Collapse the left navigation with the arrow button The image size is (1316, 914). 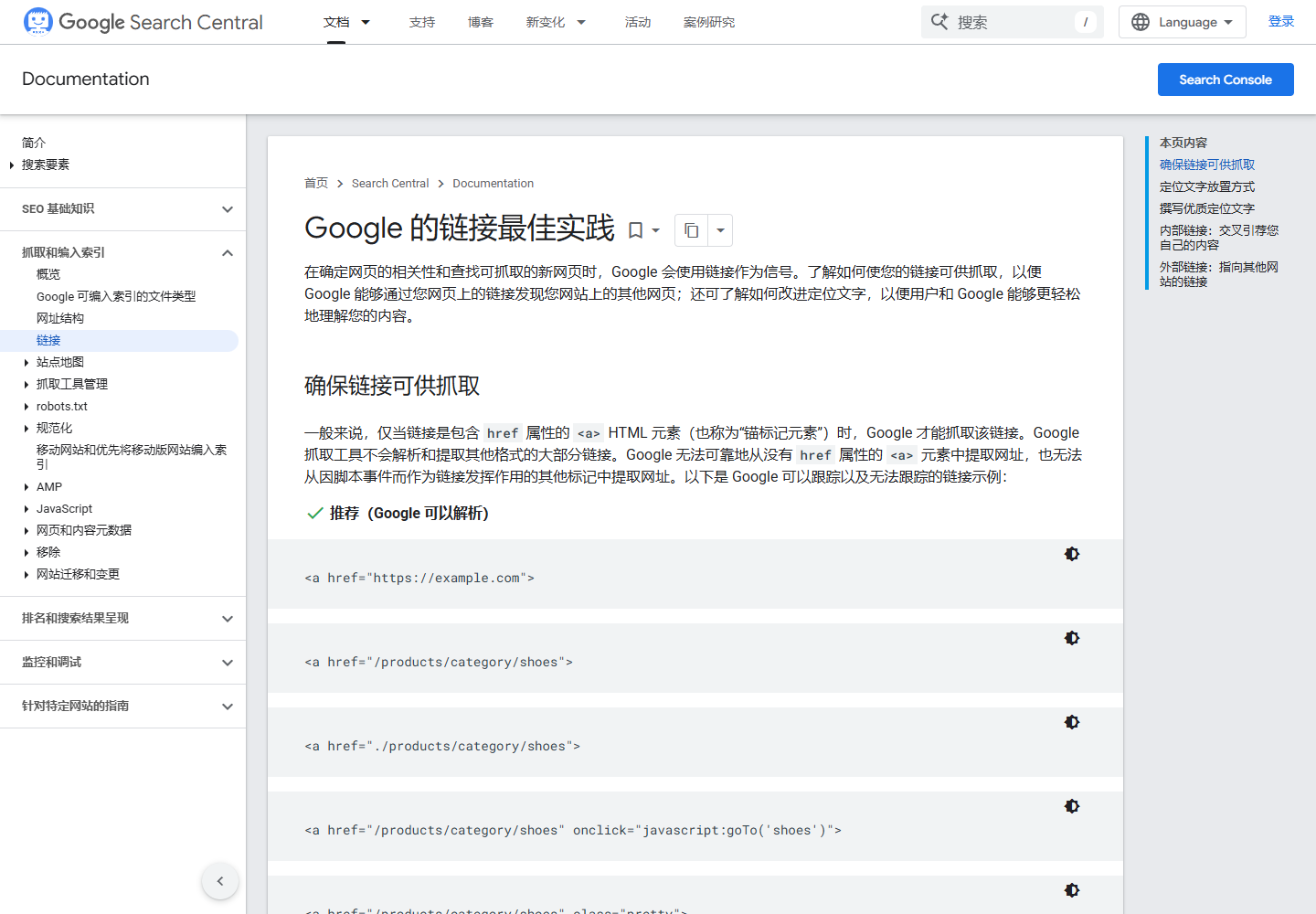tap(220, 881)
